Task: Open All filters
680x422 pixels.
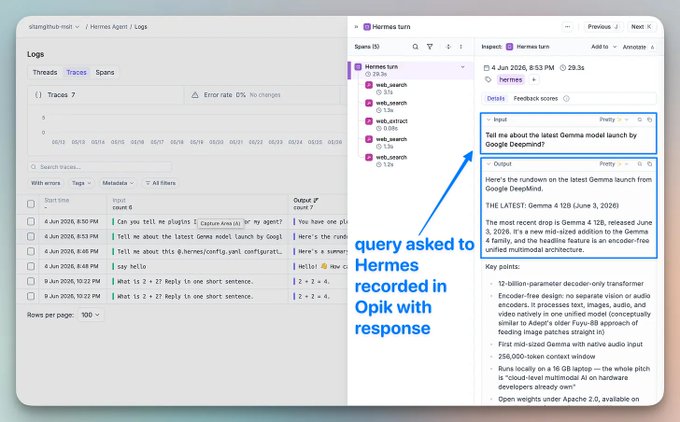Action: pyautogui.click(x=160, y=183)
